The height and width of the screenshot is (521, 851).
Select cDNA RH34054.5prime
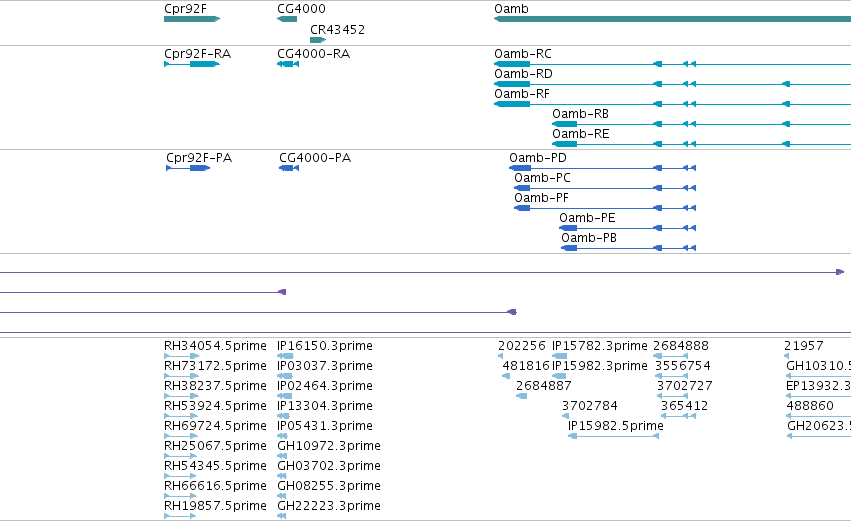pyautogui.click(x=215, y=346)
